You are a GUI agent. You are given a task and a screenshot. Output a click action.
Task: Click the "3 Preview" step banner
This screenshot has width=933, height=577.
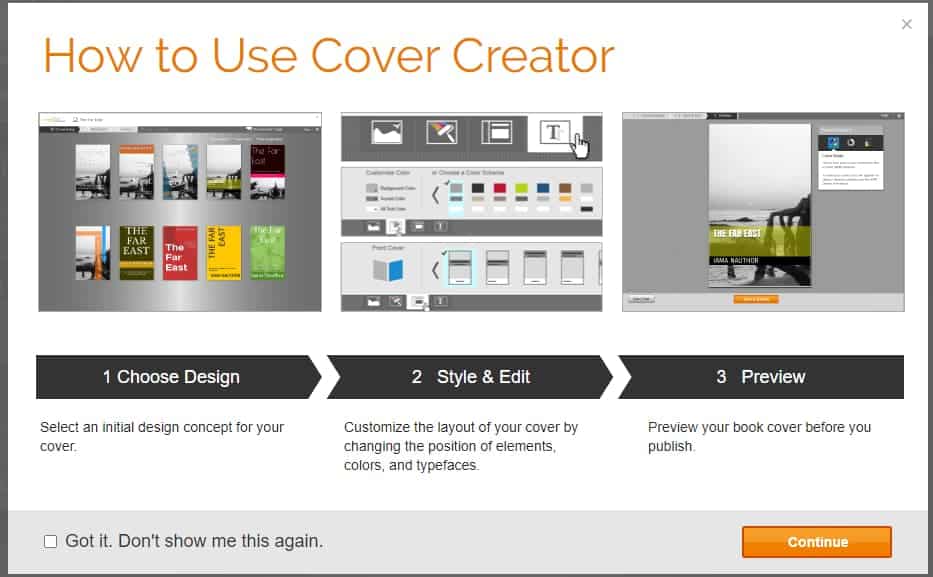[761, 377]
